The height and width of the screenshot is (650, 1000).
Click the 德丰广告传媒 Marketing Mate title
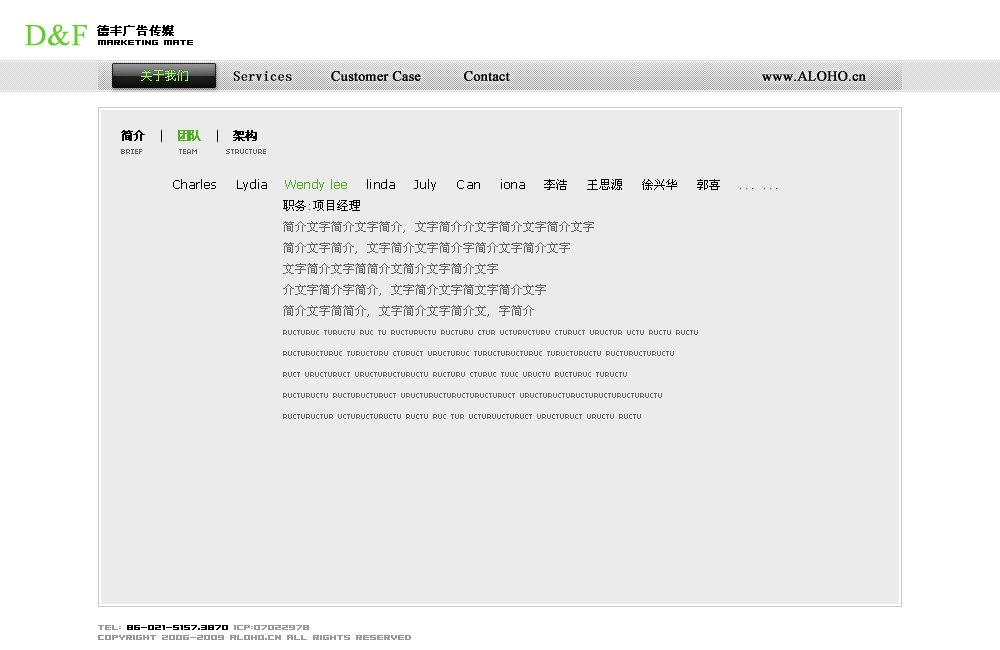[x=145, y=35]
